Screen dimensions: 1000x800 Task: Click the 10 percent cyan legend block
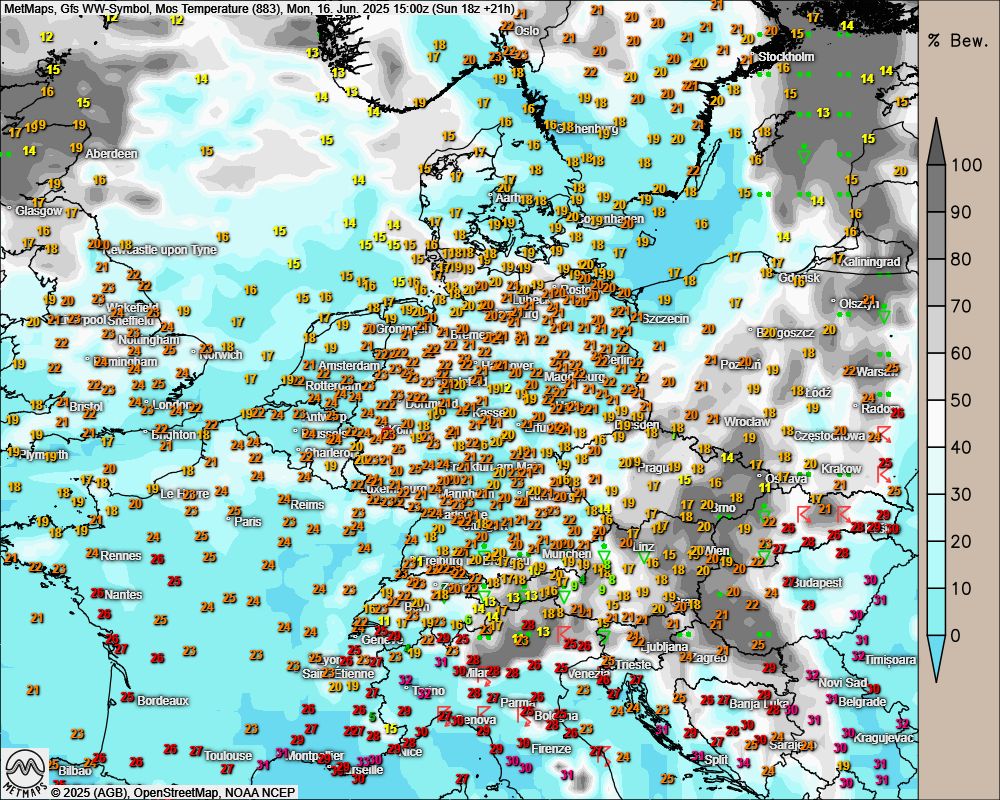coord(937,588)
